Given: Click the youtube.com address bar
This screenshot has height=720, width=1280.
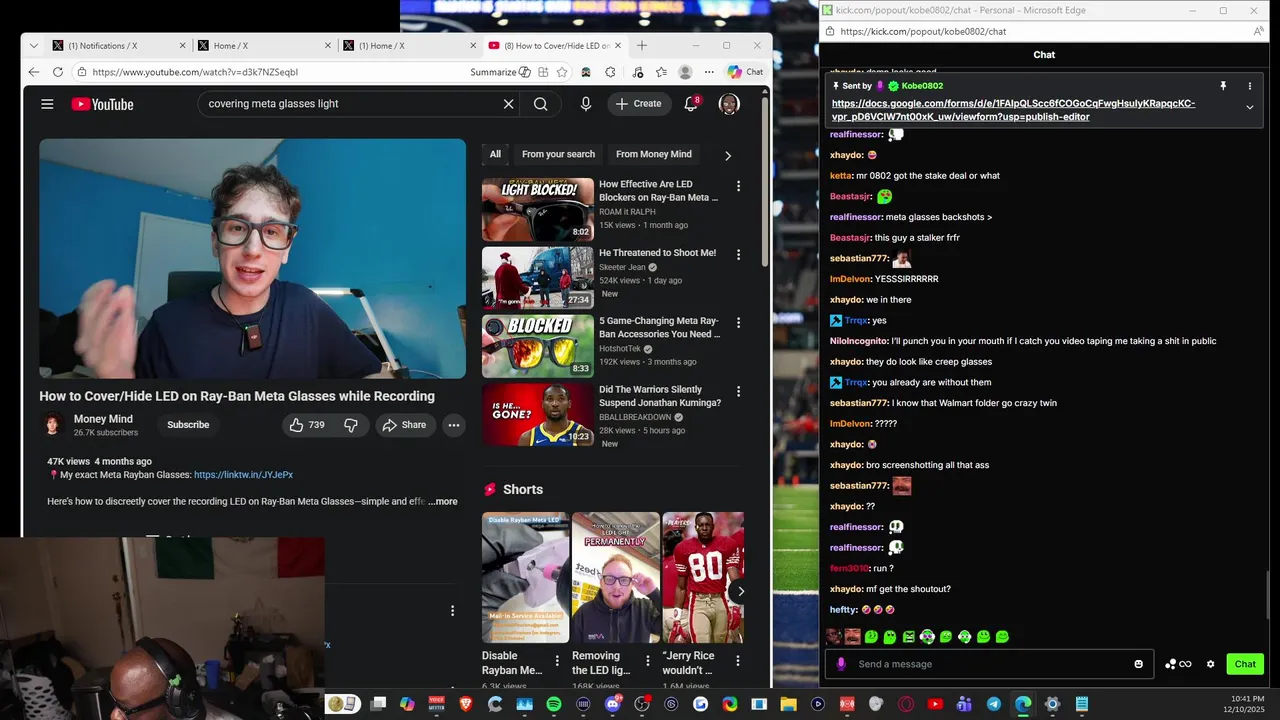Looking at the screenshot, I should coord(270,72).
